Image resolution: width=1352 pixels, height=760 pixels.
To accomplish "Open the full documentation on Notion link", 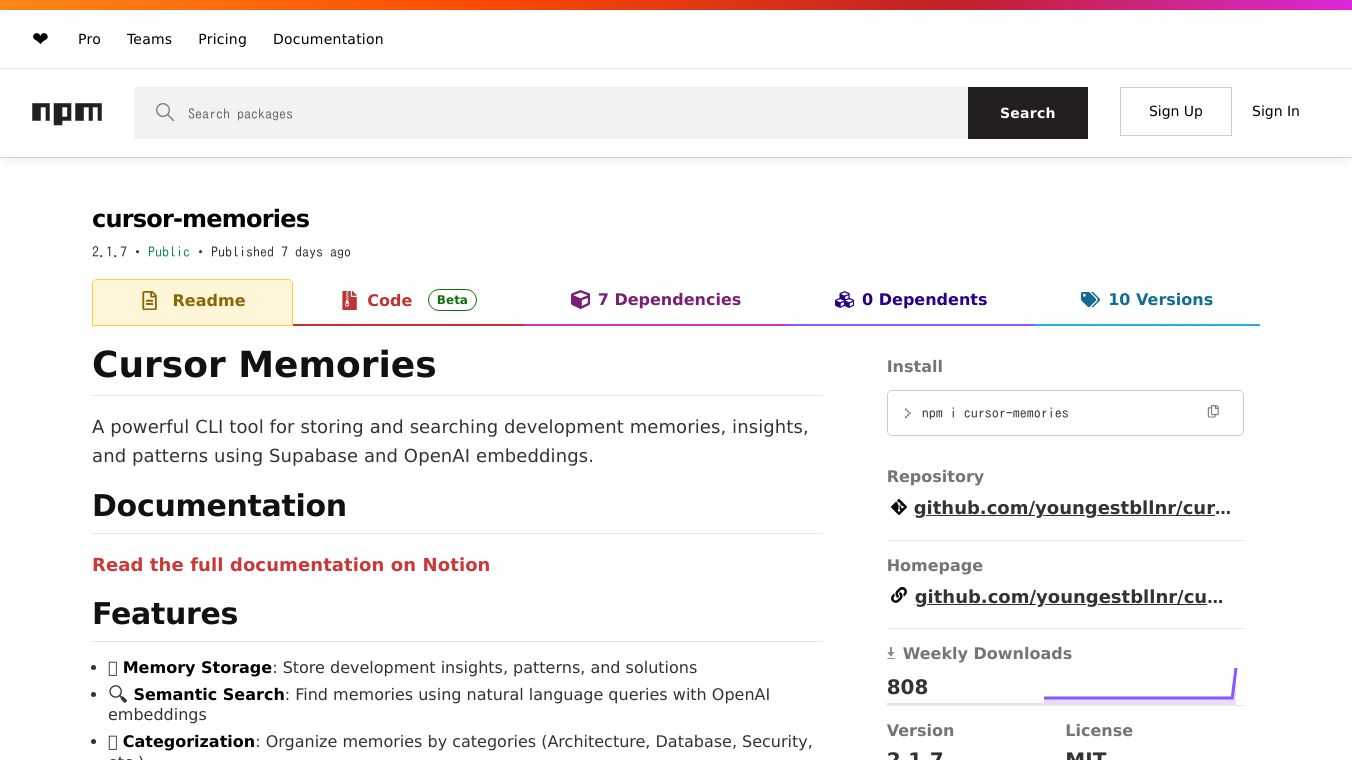I will (291, 565).
